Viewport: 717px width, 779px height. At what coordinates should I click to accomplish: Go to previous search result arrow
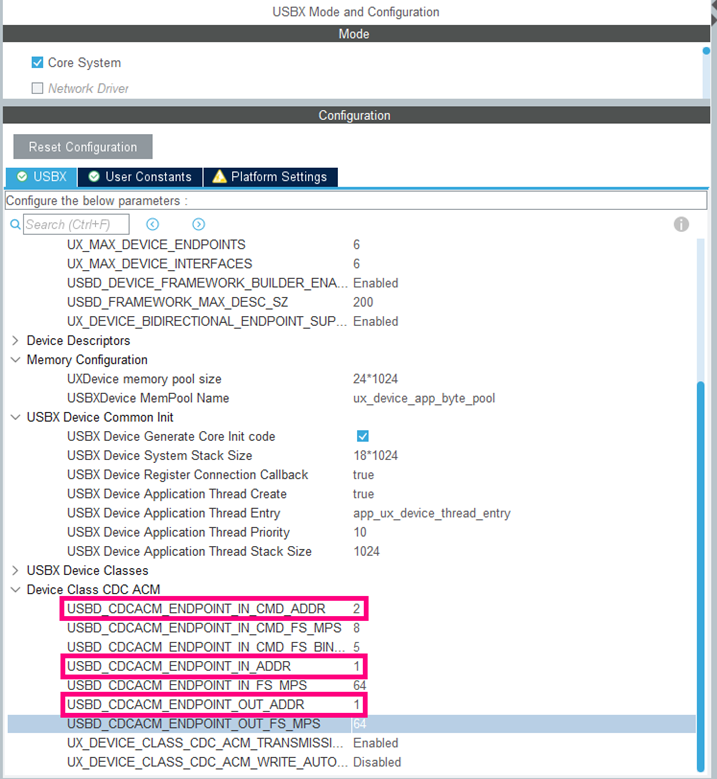coord(153,225)
